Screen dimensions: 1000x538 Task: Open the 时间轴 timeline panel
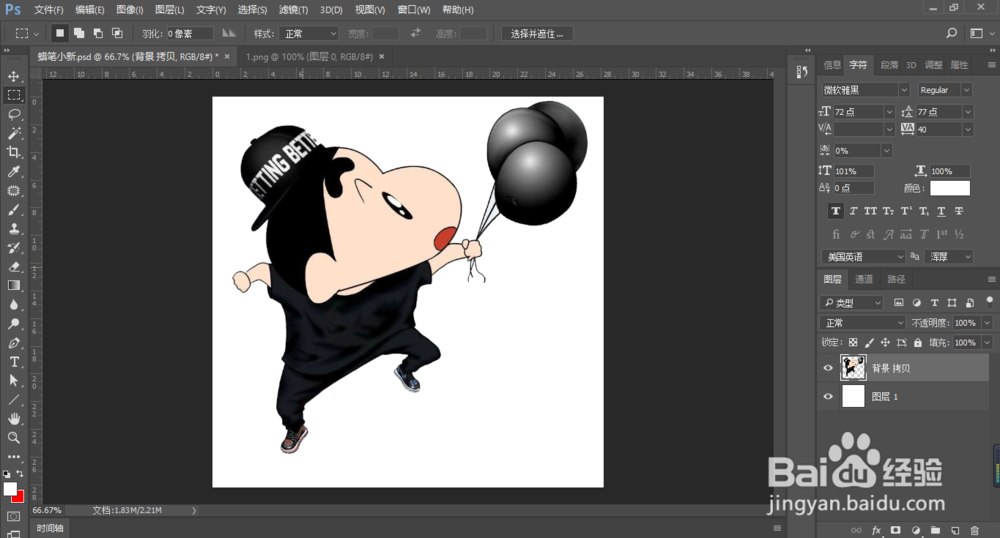pyautogui.click(x=50, y=528)
